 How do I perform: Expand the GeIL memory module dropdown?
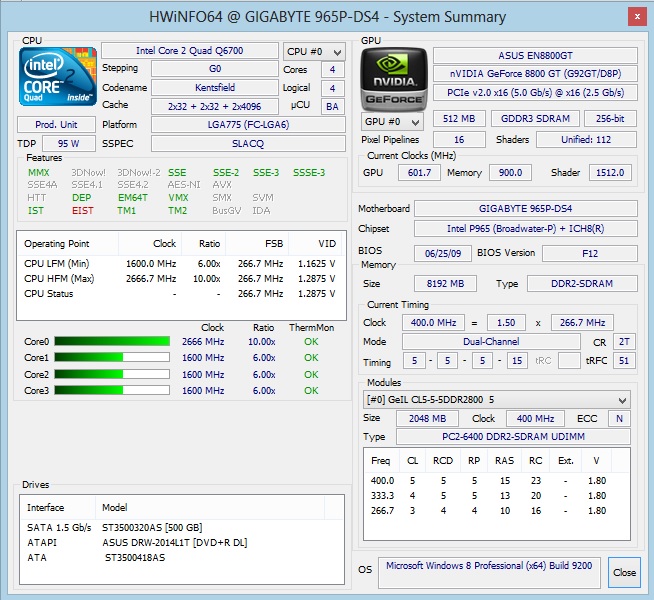(497, 400)
